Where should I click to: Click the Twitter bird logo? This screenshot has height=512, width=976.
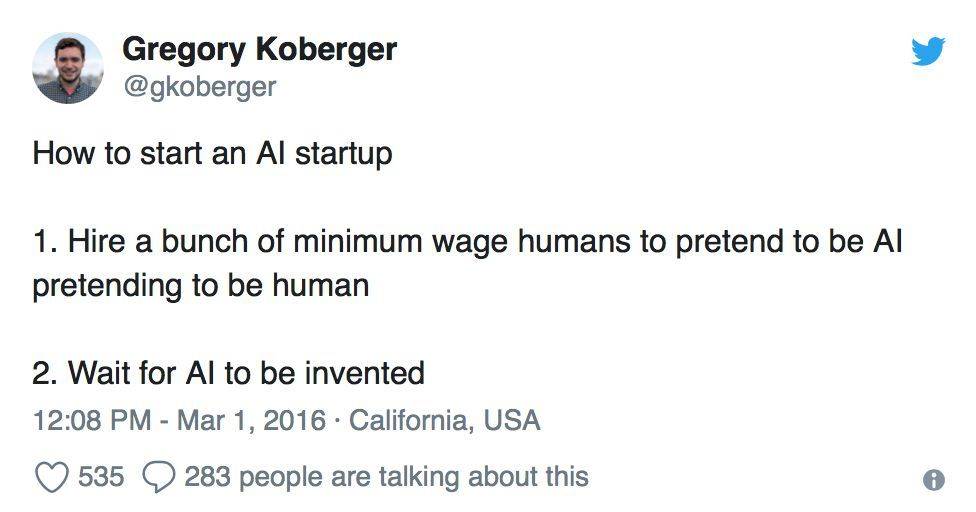pyautogui.click(x=928, y=52)
